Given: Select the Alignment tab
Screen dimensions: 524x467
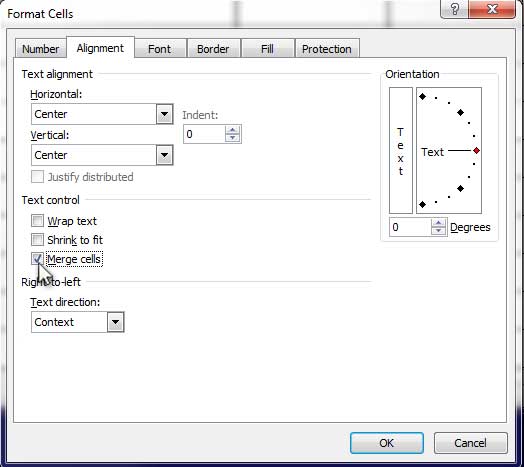Looking at the screenshot, I should pyautogui.click(x=100, y=48).
